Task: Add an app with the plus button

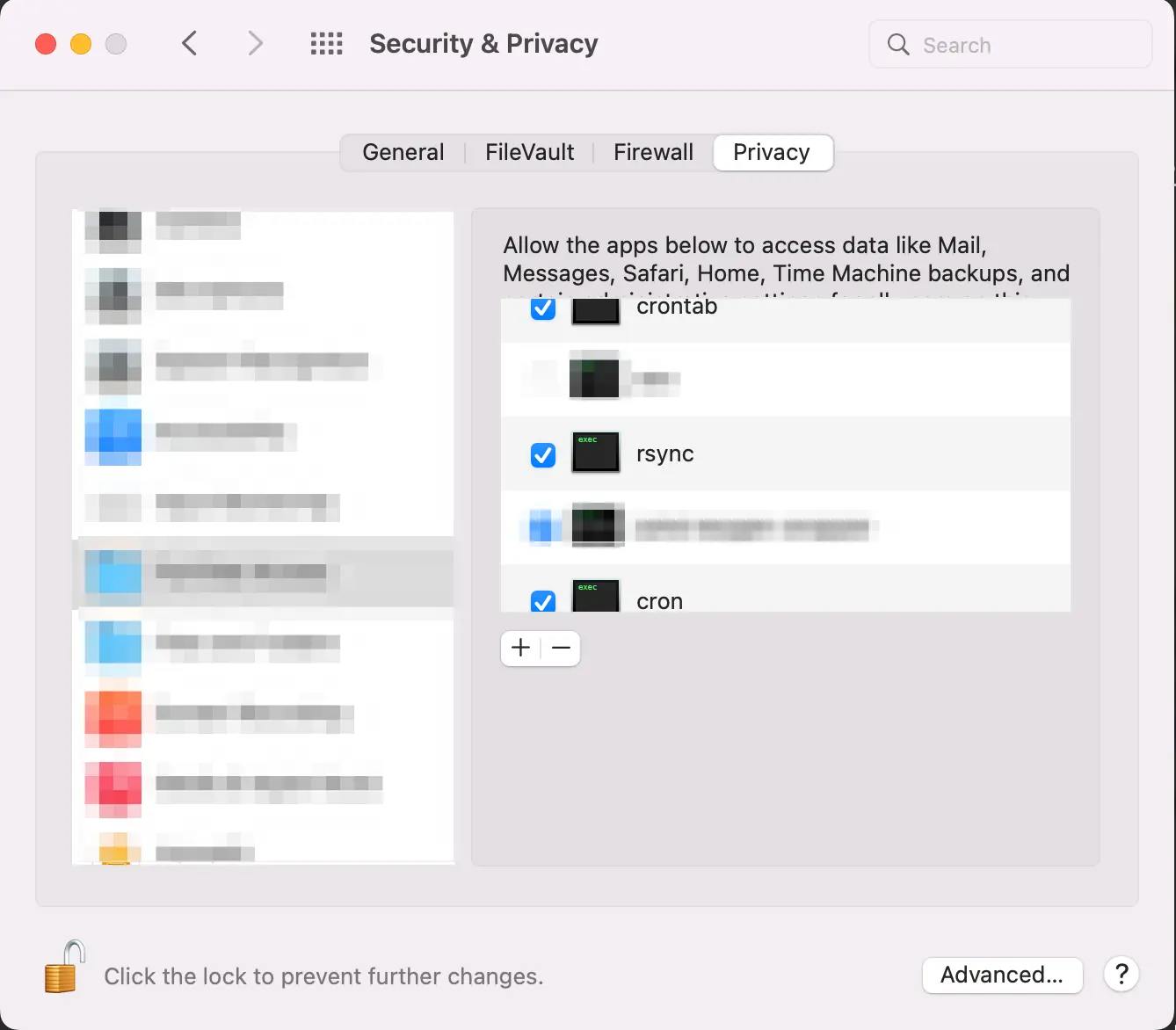Action: pyautogui.click(x=520, y=648)
